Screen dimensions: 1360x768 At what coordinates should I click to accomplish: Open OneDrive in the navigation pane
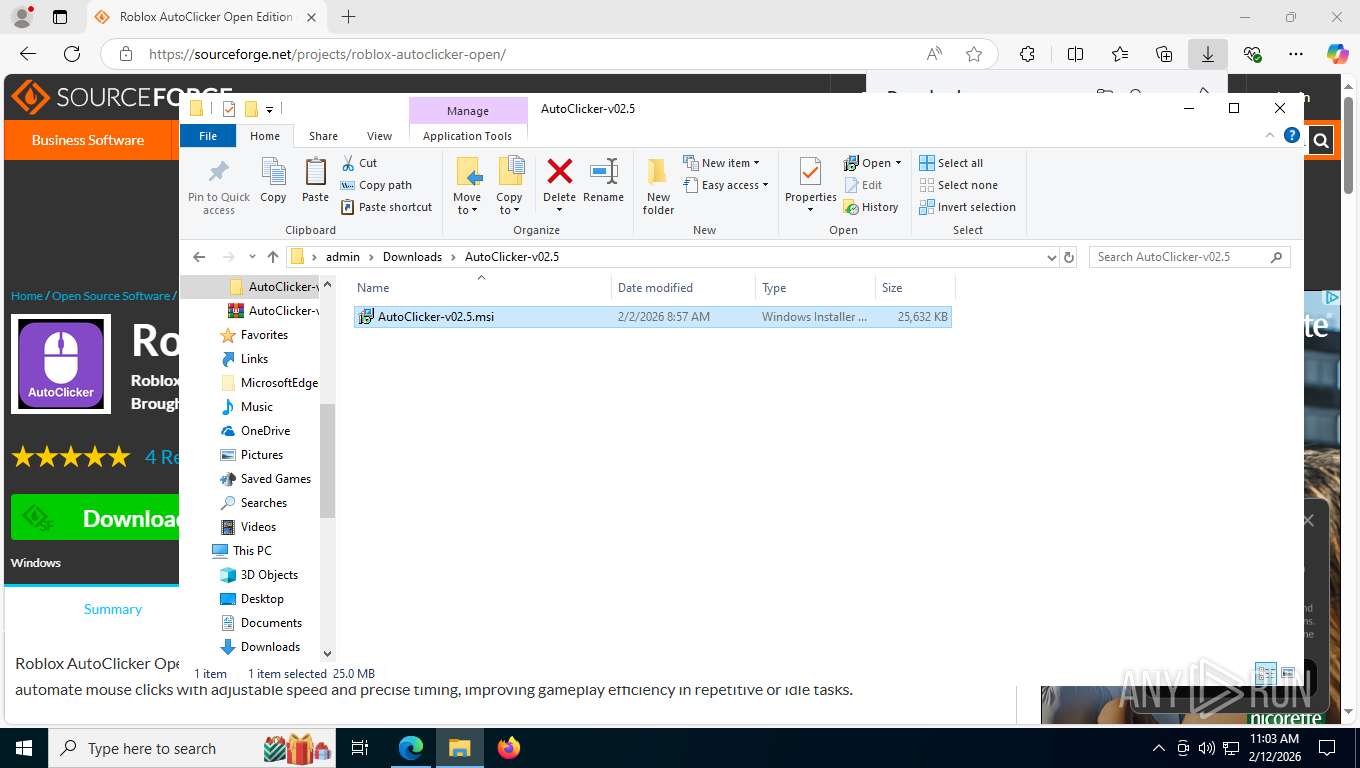click(x=265, y=431)
